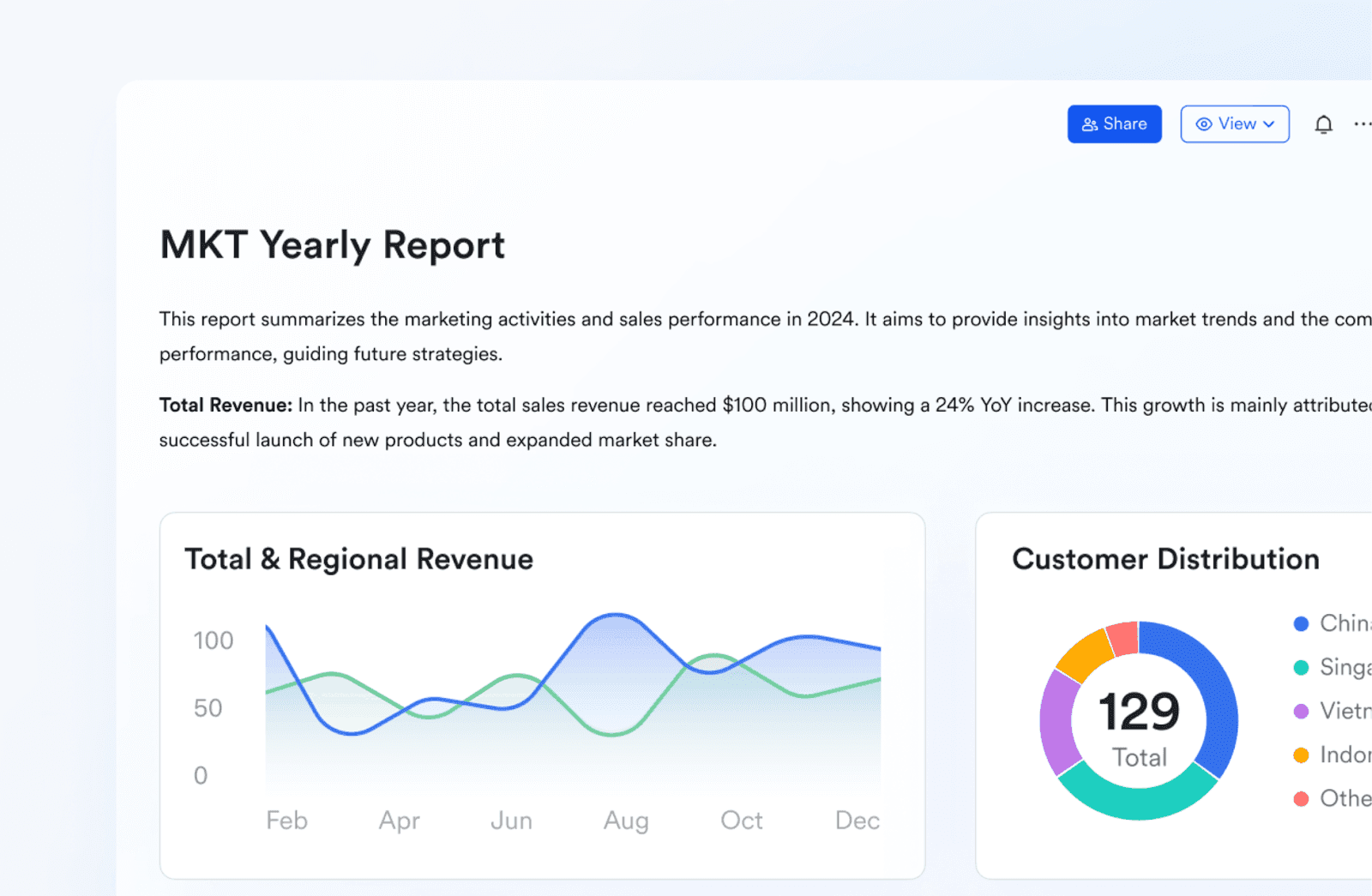Select the MKT Yearly Report title
Image resolution: width=1372 pixels, height=896 pixels.
pyautogui.click(x=333, y=245)
